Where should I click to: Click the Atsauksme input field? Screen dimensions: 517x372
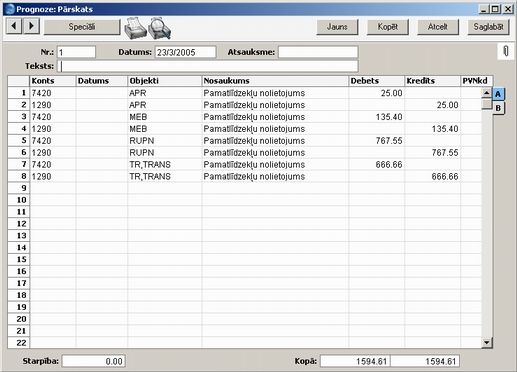pyautogui.click(x=318, y=52)
